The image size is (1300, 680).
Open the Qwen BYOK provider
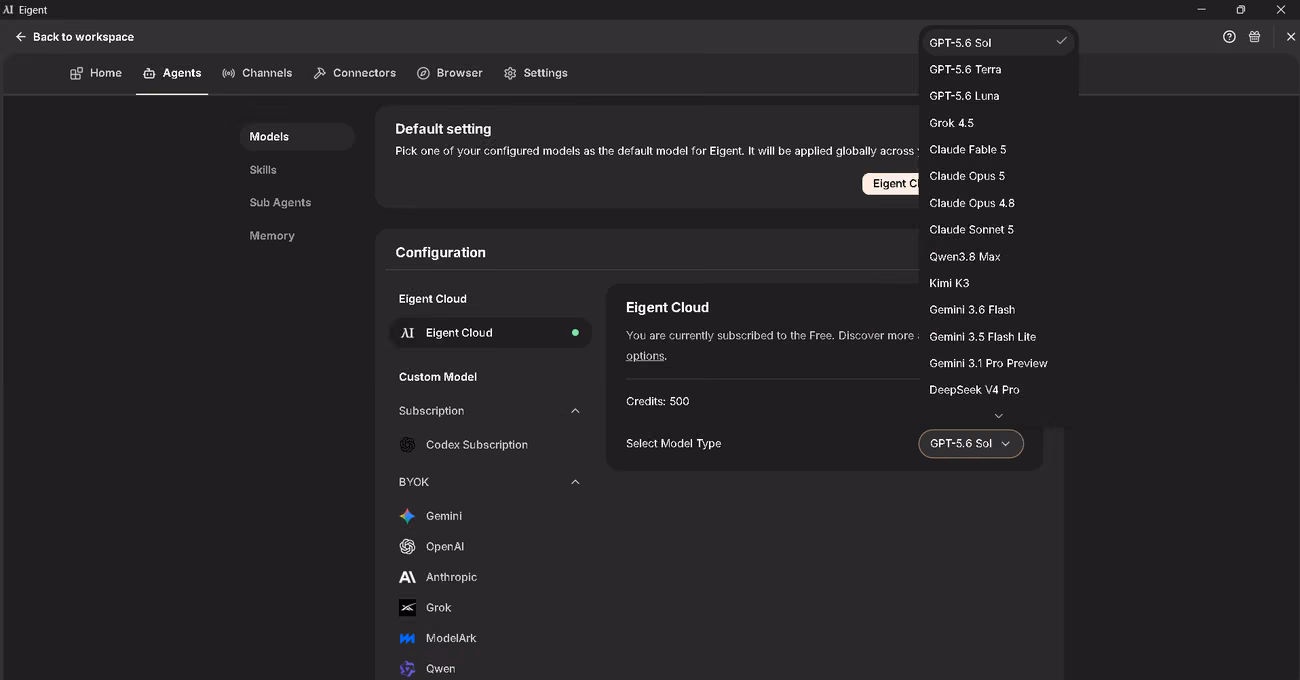pos(490,669)
